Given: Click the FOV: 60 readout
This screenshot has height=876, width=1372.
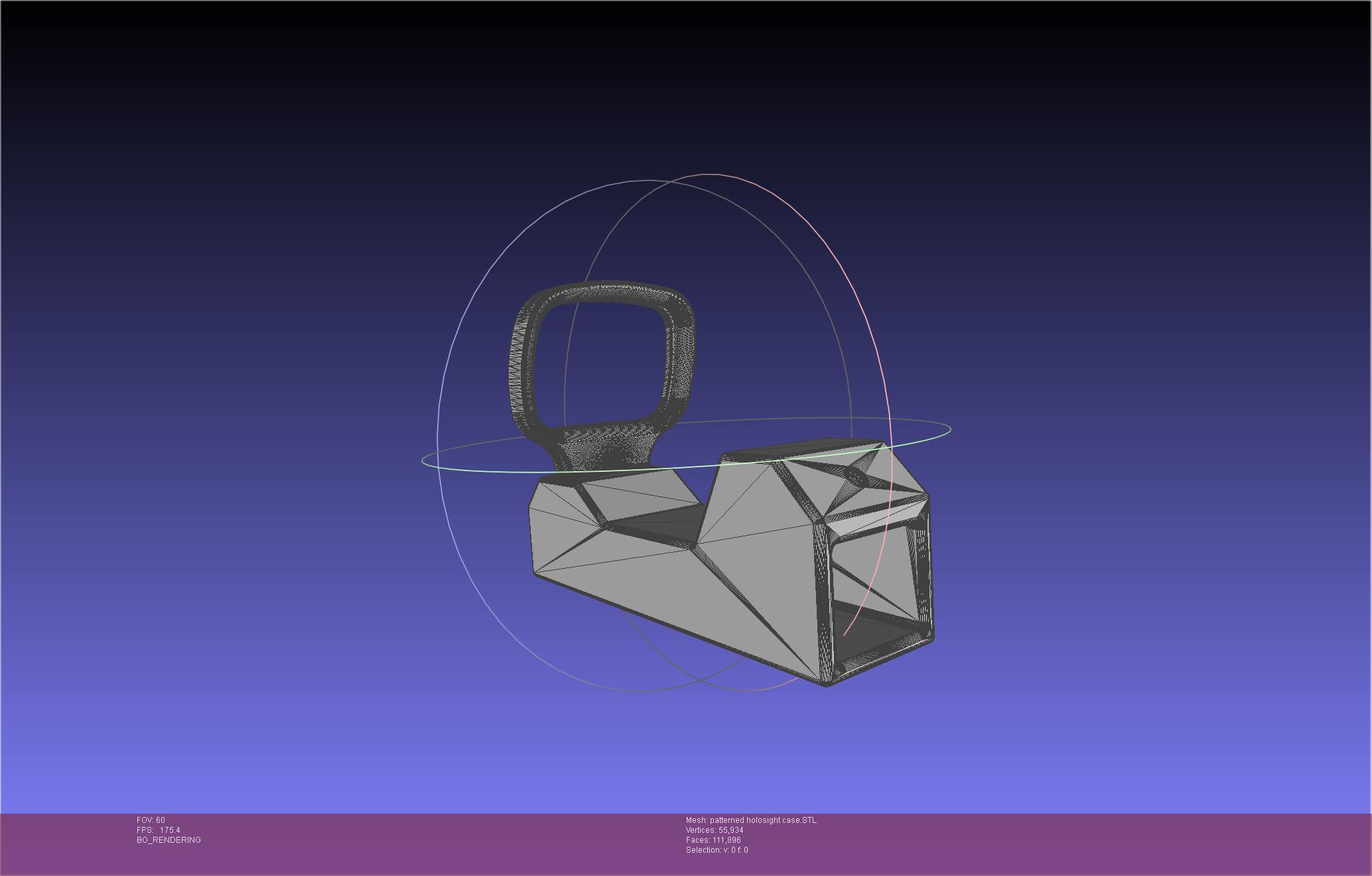Looking at the screenshot, I should coord(151,820).
